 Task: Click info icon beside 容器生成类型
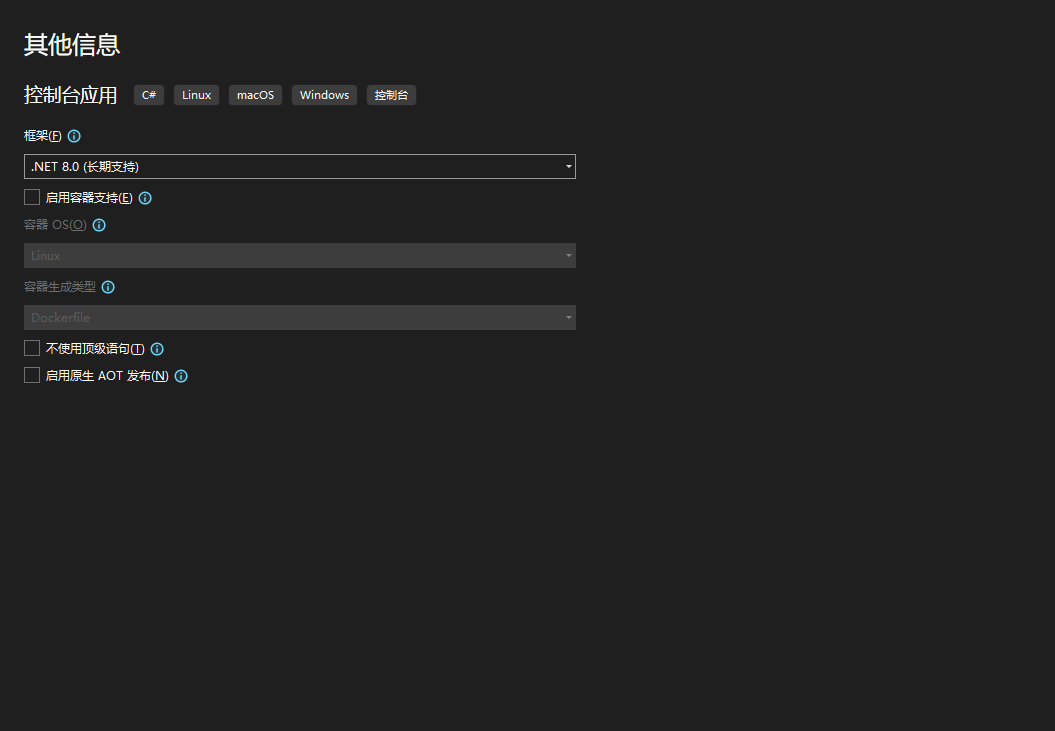[108, 287]
